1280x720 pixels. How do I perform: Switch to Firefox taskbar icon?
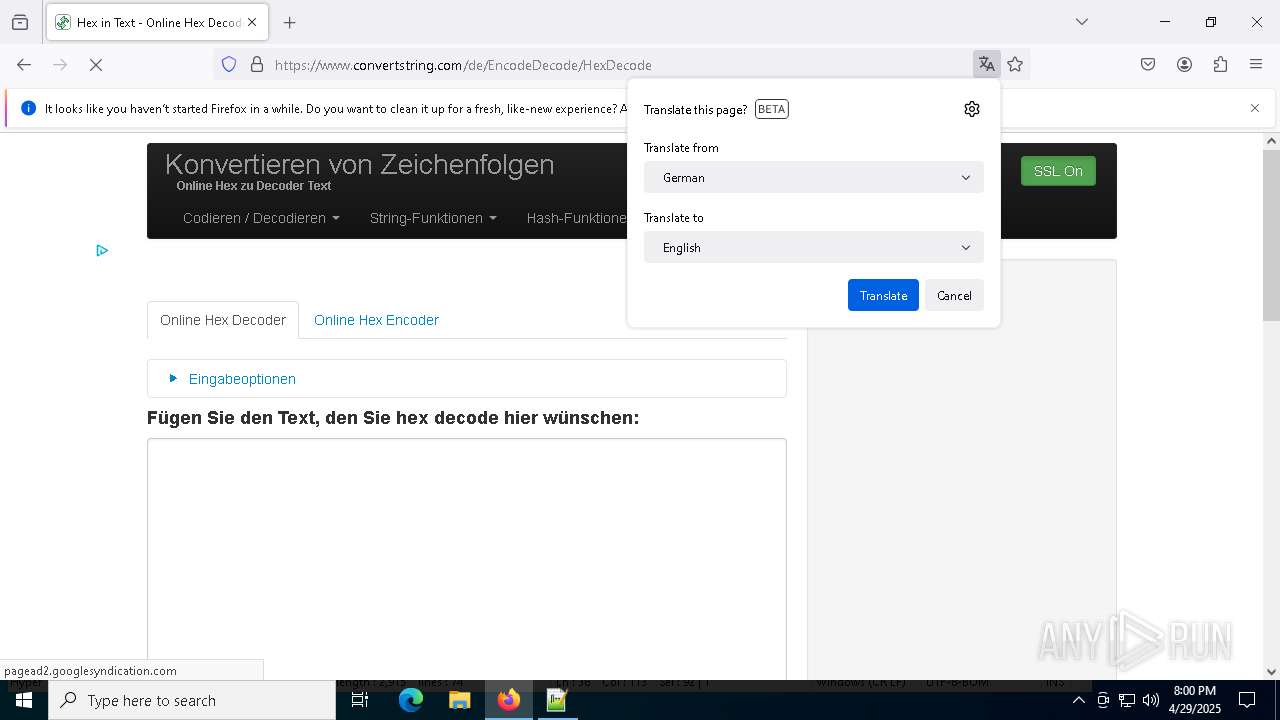pyautogui.click(x=509, y=700)
